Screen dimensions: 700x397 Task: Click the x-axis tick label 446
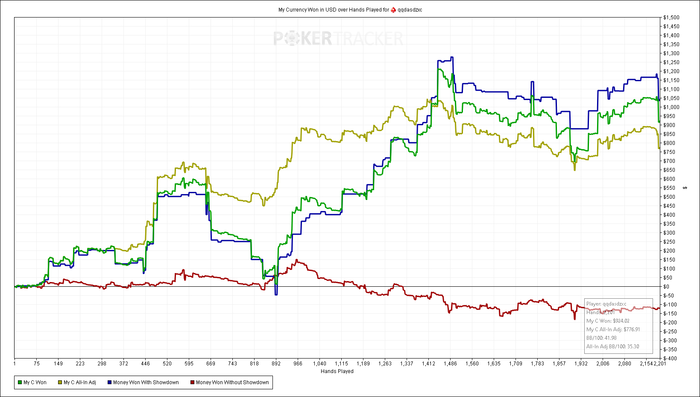coord(146,364)
